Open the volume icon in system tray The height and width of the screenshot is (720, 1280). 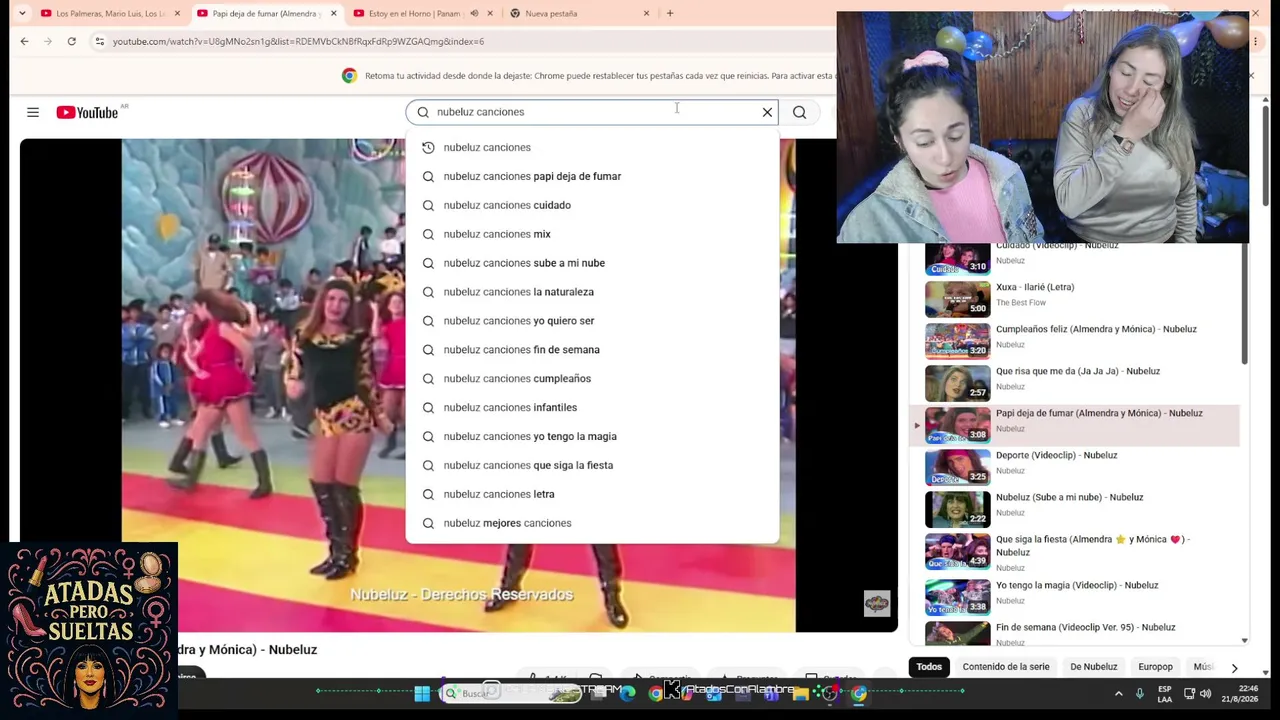point(1205,693)
